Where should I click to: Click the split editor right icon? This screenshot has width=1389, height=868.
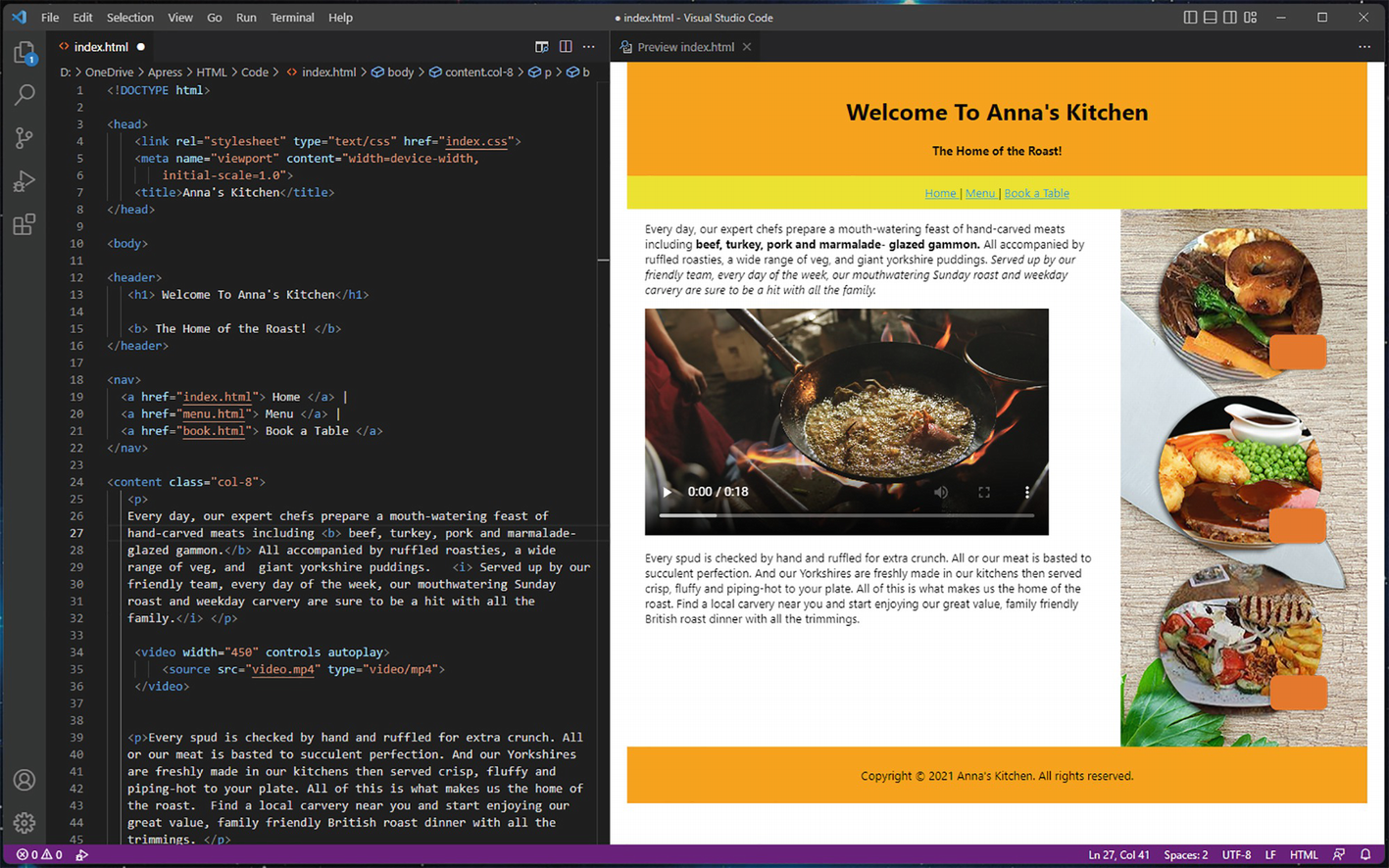coord(566,47)
